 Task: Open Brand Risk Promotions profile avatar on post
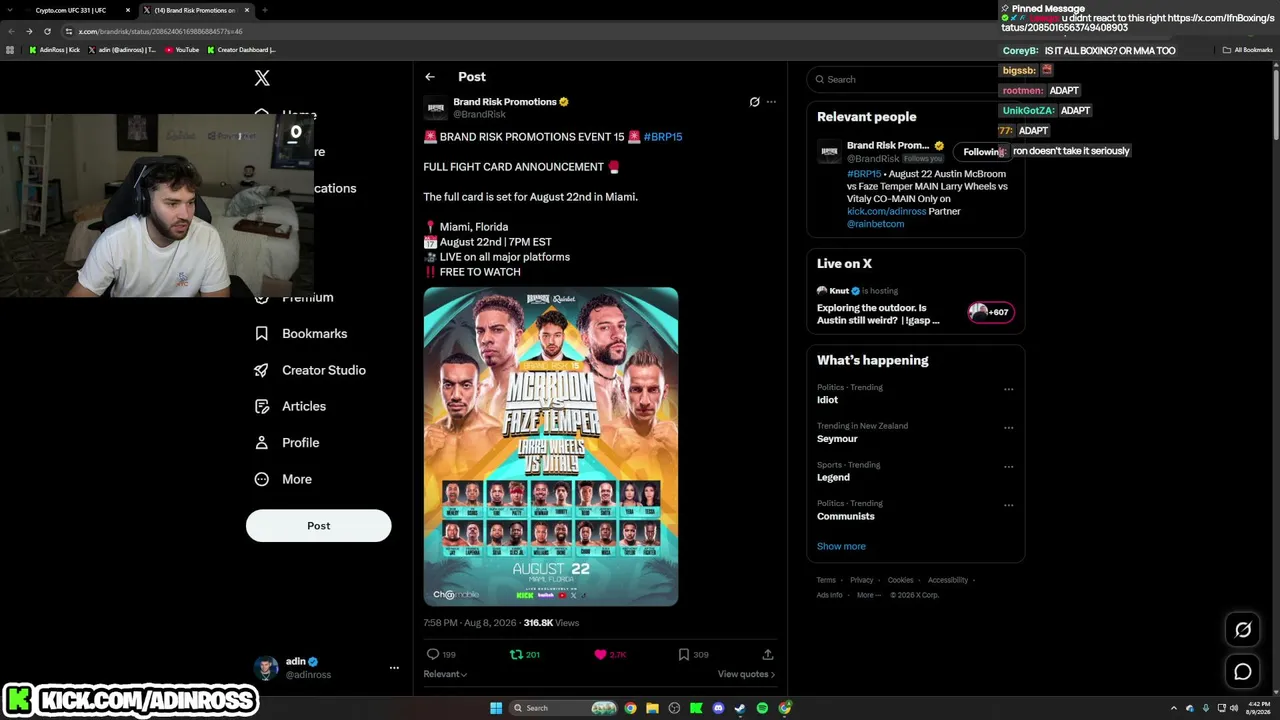click(436, 108)
